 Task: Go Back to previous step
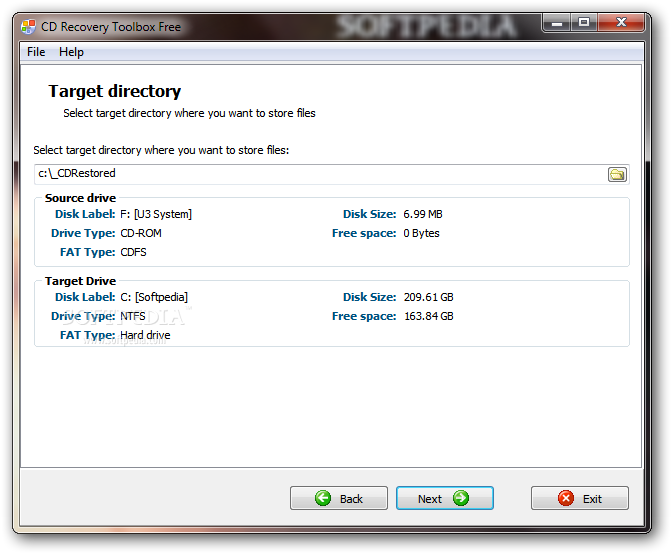point(339,498)
